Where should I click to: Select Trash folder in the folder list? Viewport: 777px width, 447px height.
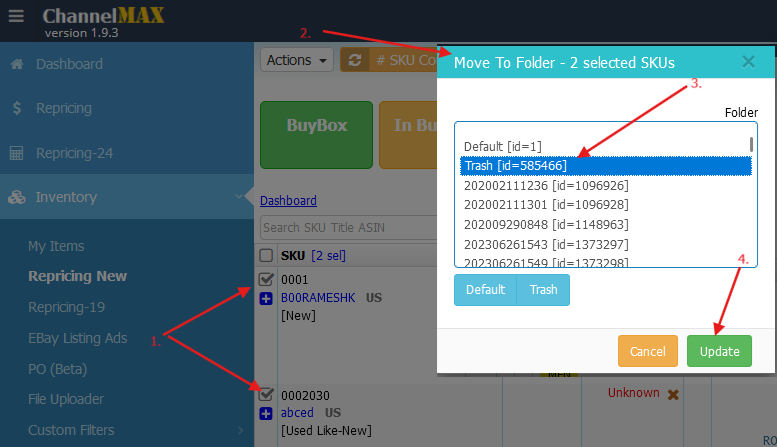[x=515, y=166]
